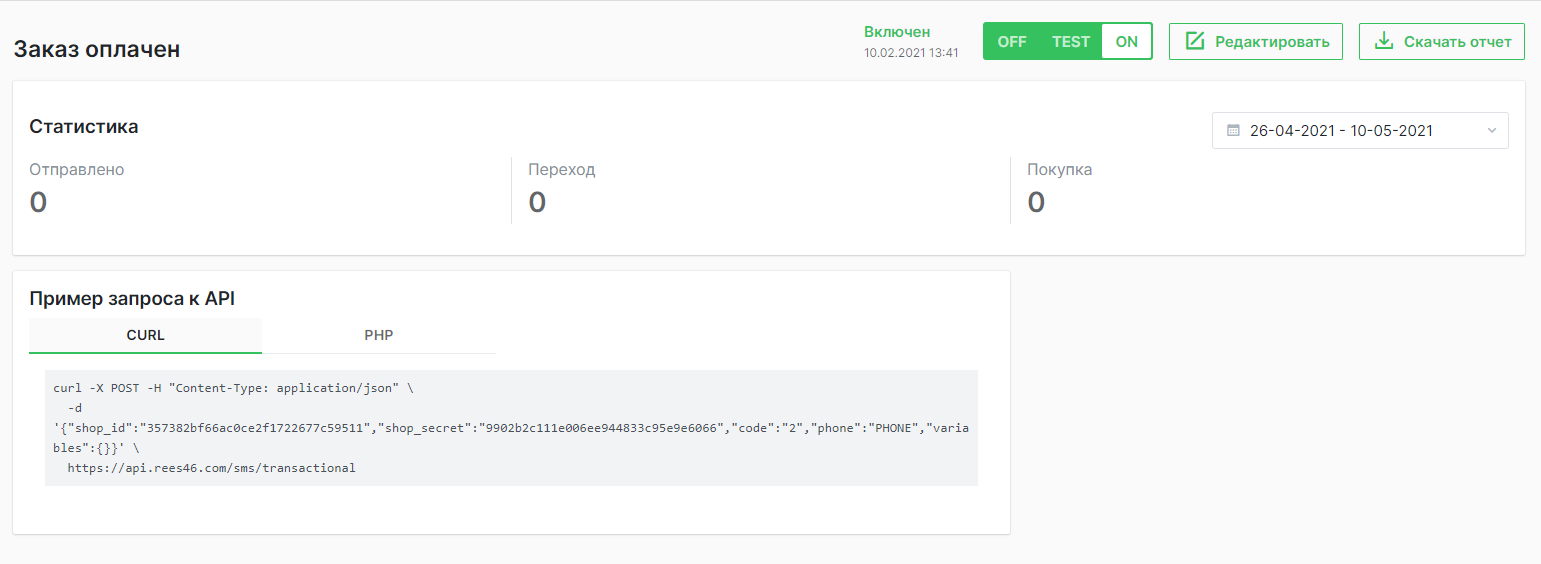The image size is (1541, 564).
Task: Open the 26-04-2021 - 10-05-2021 date picker
Action: [x=1341, y=131]
